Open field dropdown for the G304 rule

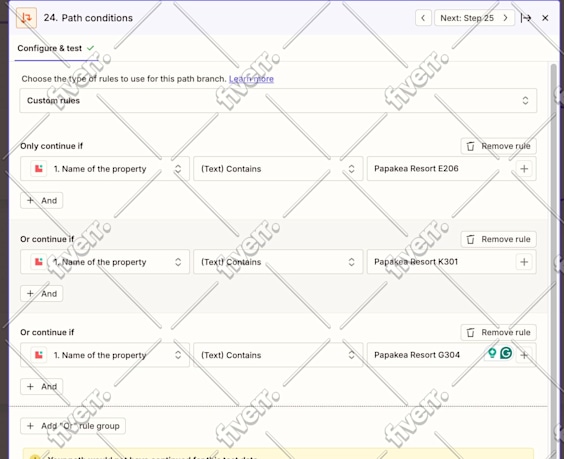tap(105, 355)
